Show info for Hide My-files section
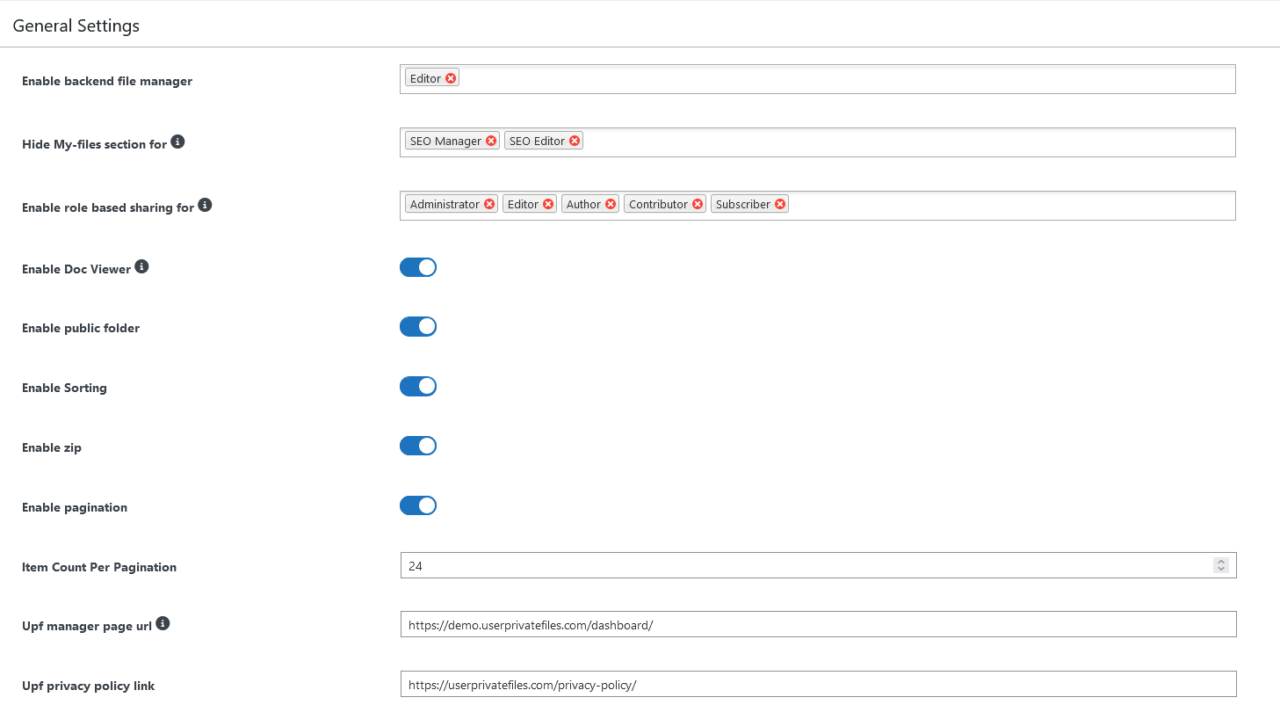This screenshot has height=712, width=1280. [178, 142]
